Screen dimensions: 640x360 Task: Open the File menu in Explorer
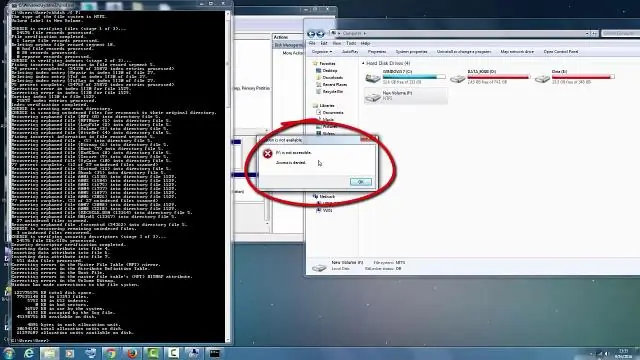(x=312, y=43)
